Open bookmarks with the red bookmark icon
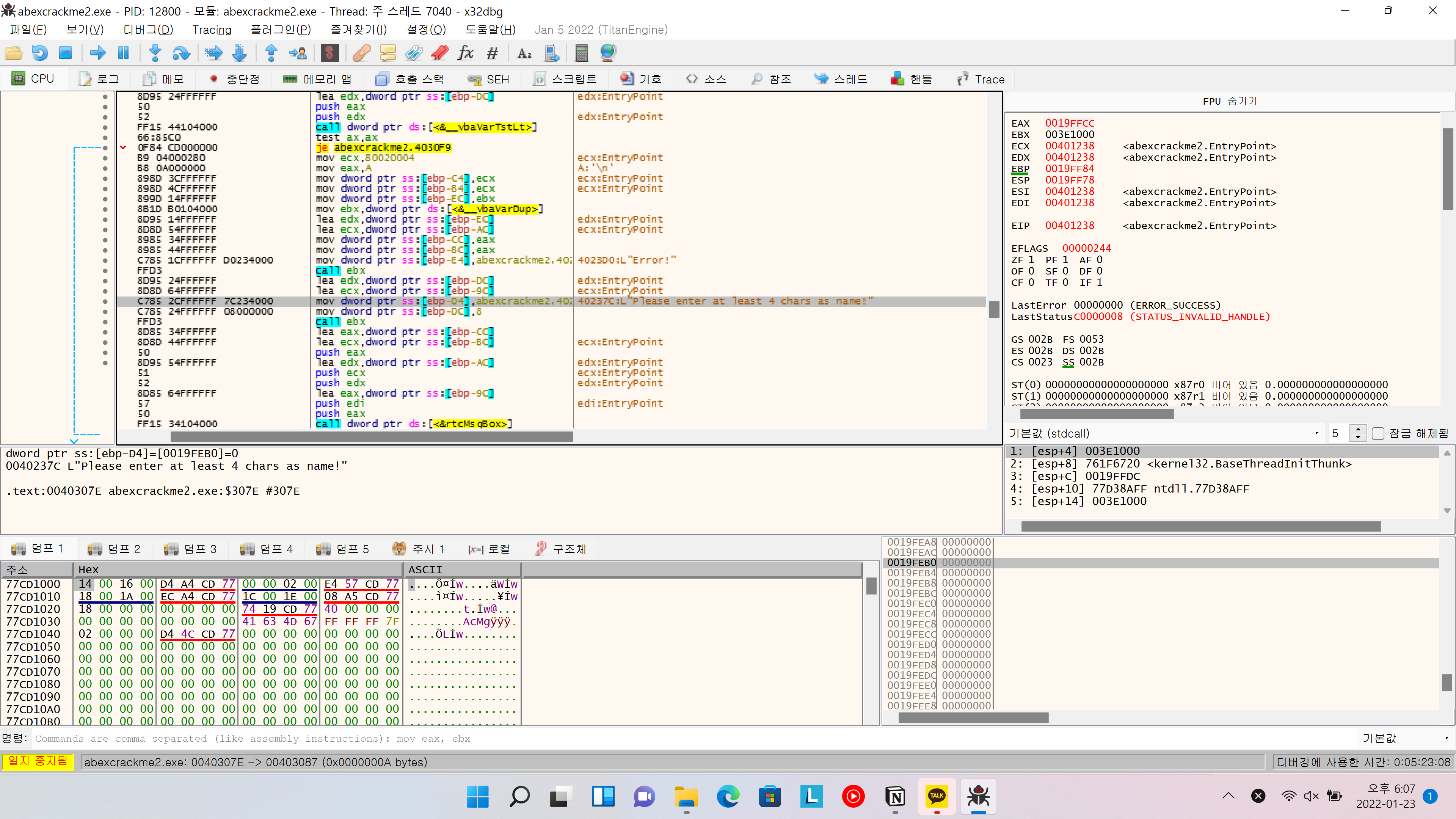1456x819 pixels. 440,53
